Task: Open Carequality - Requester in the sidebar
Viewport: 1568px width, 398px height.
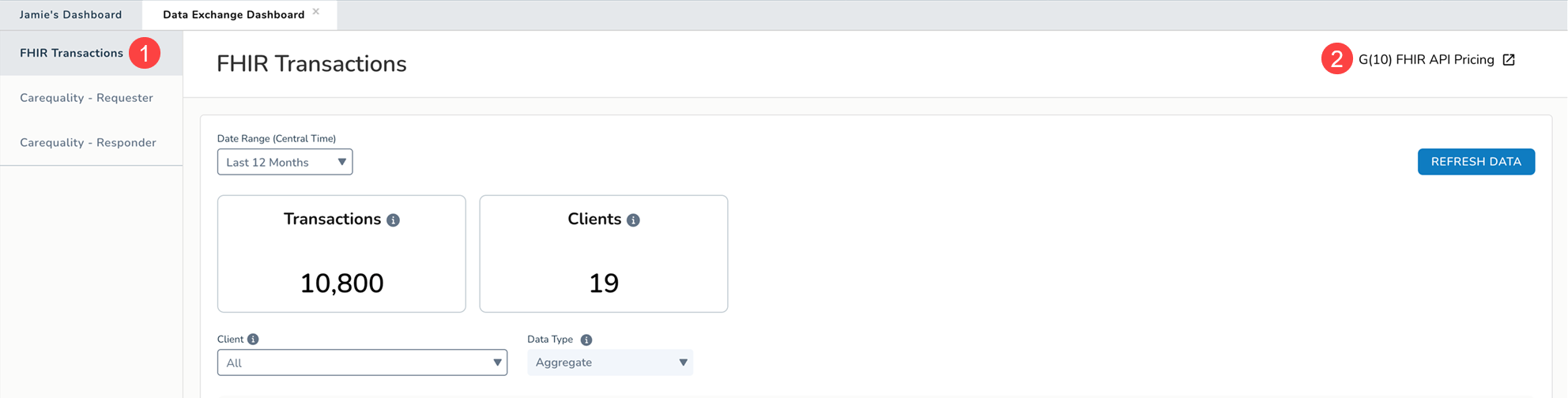Action: [86, 98]
